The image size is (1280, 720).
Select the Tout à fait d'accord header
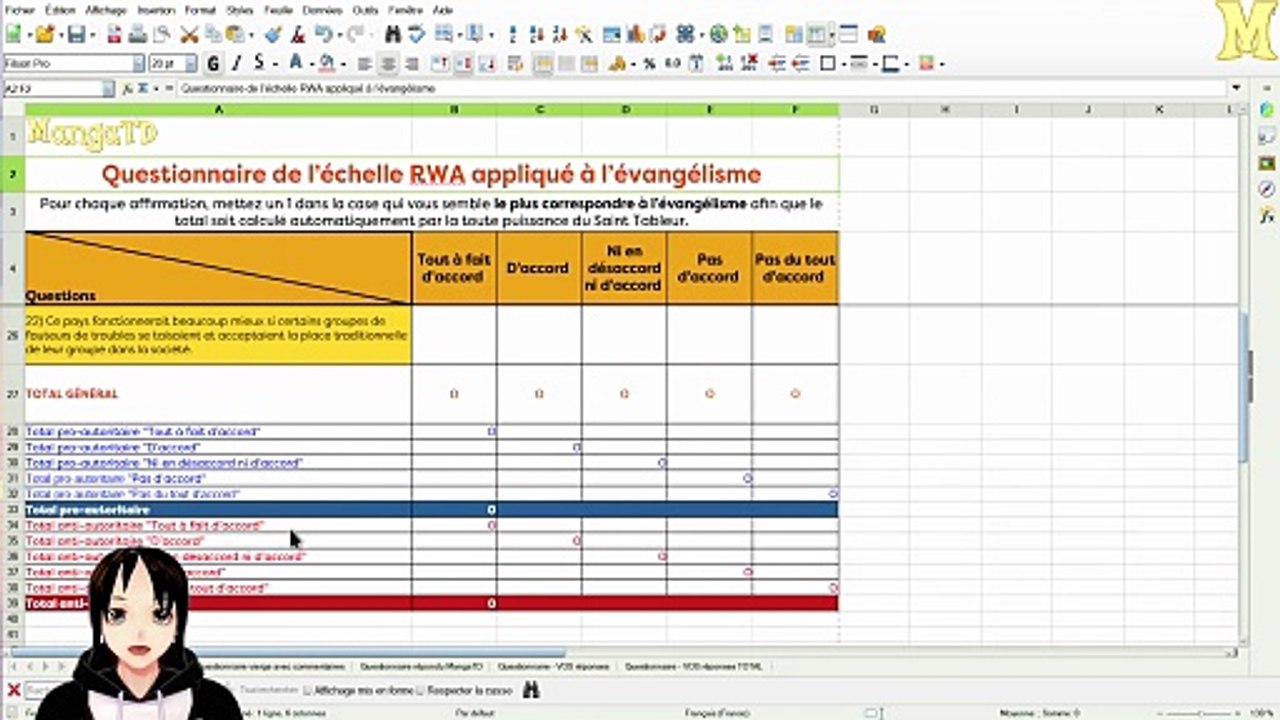(454, 268)
